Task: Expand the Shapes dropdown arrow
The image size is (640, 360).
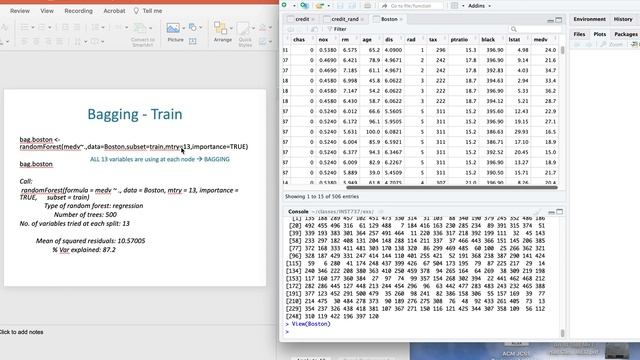Action: click(x=200, y=27)
